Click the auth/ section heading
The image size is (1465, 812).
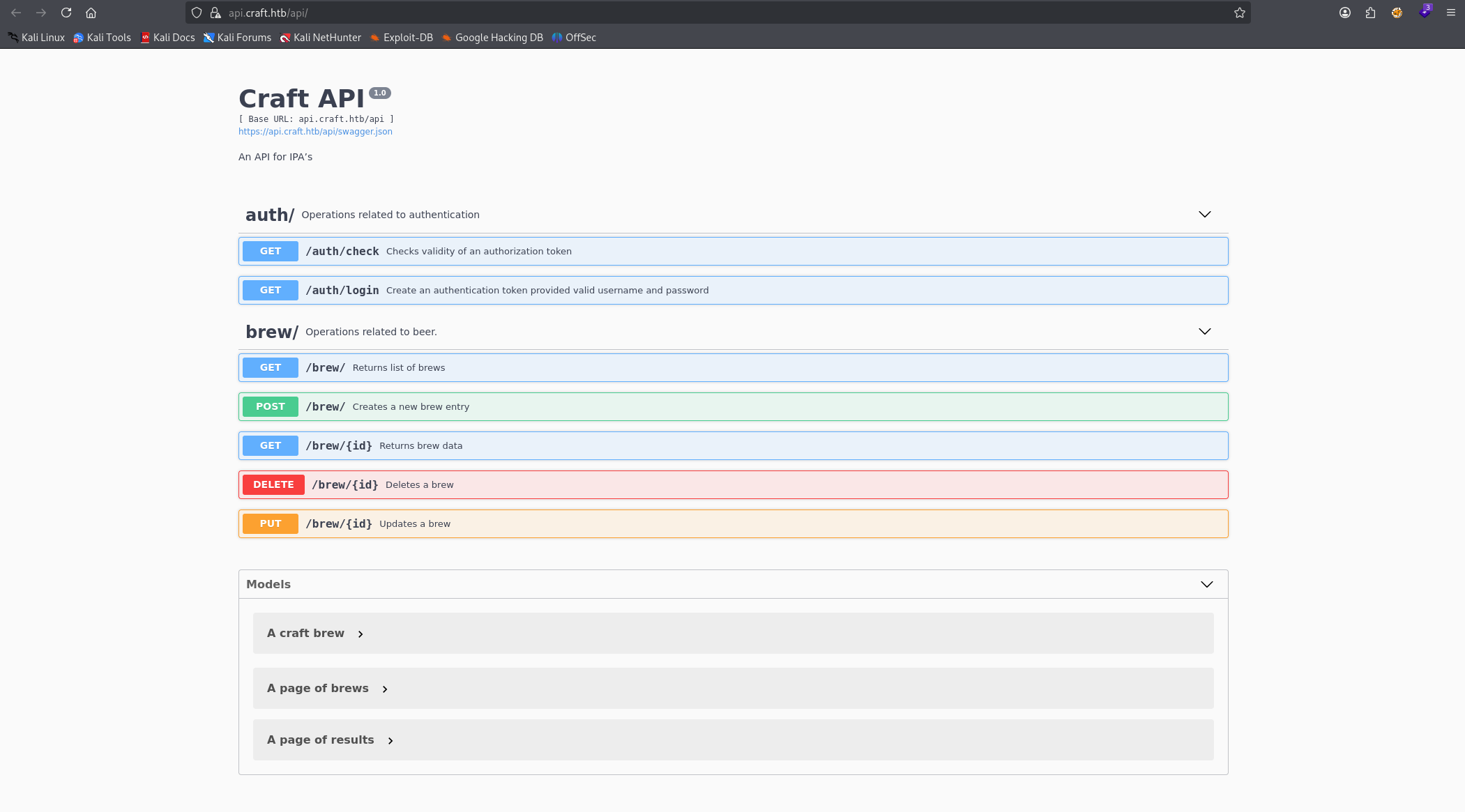(270, 215)
